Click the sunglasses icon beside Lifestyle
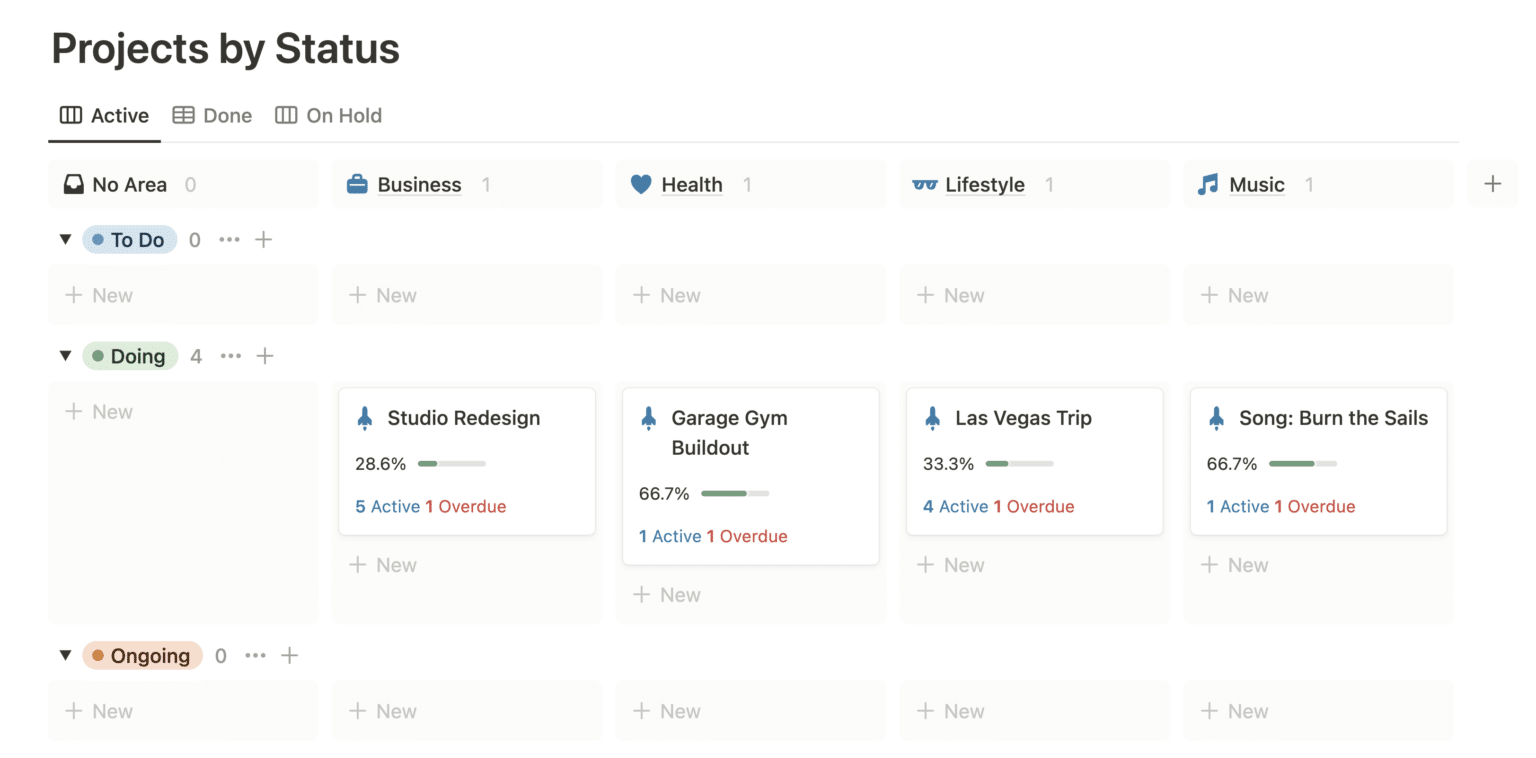This screenshot has width=1536, height=758. (x=924, y=184)
